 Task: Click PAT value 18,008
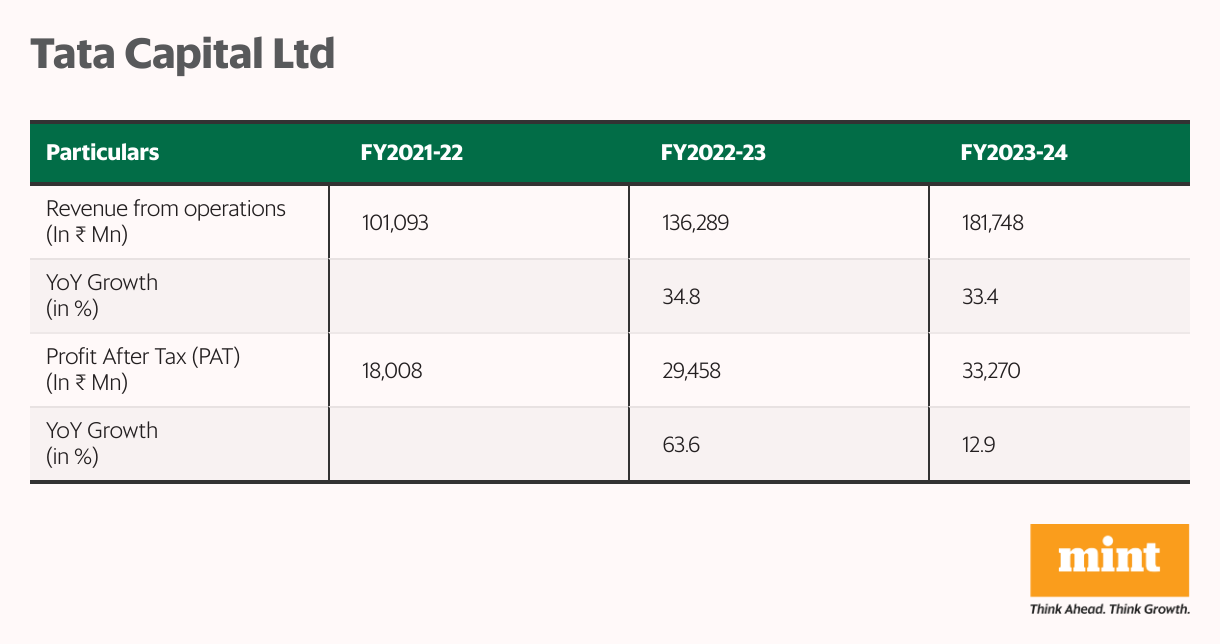(392, 371)
